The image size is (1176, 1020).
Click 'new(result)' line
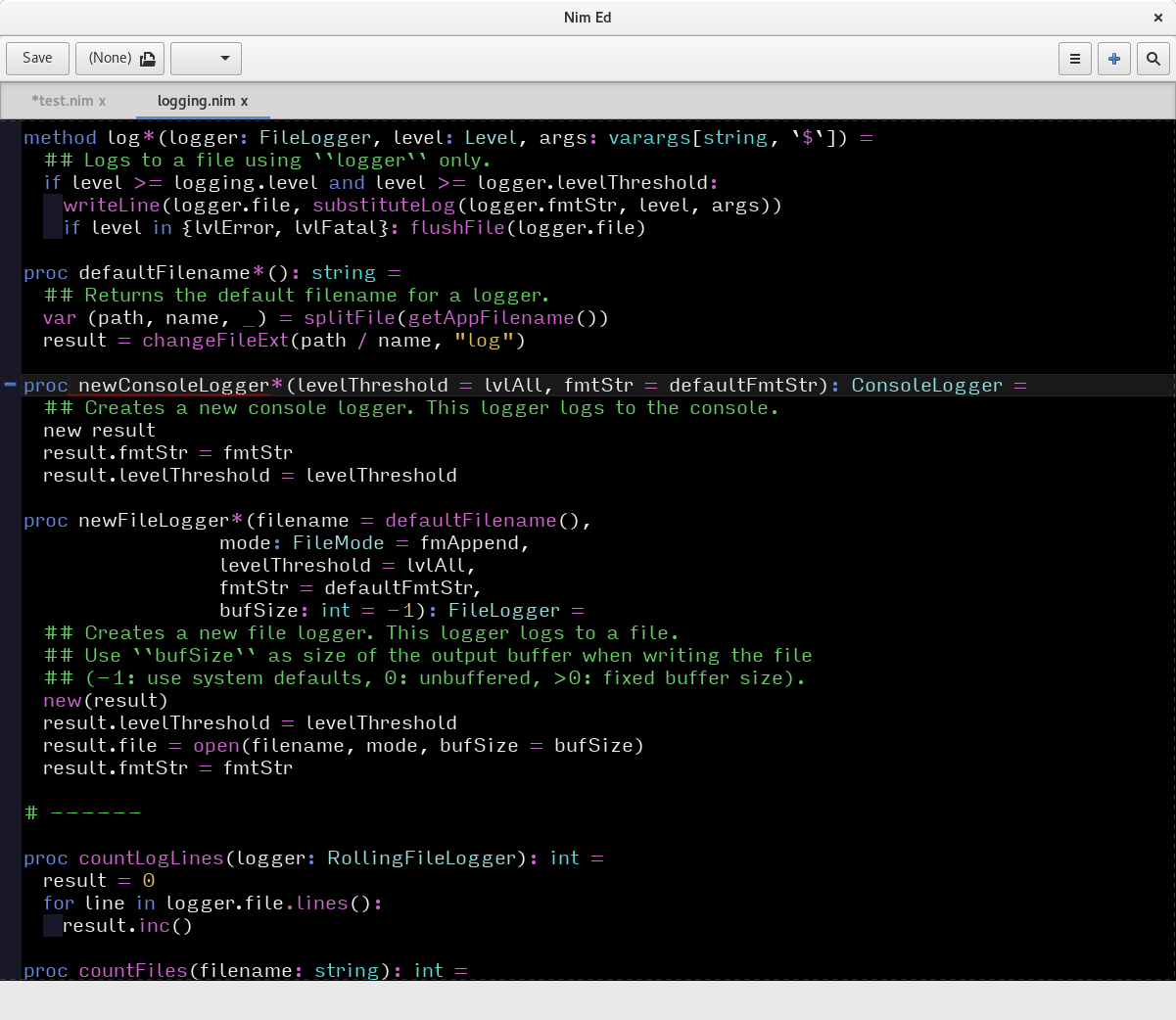pyautogui.click(x=106, y=701)
